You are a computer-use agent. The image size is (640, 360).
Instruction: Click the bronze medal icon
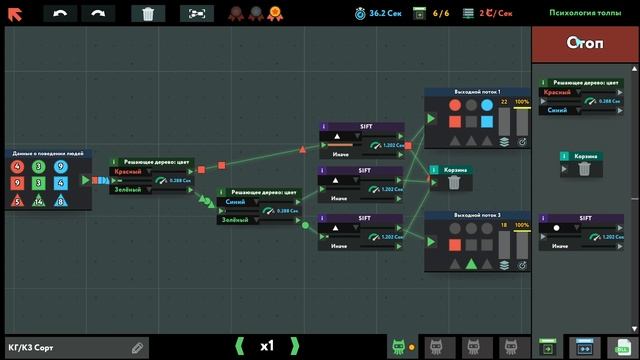coord(236,14)
